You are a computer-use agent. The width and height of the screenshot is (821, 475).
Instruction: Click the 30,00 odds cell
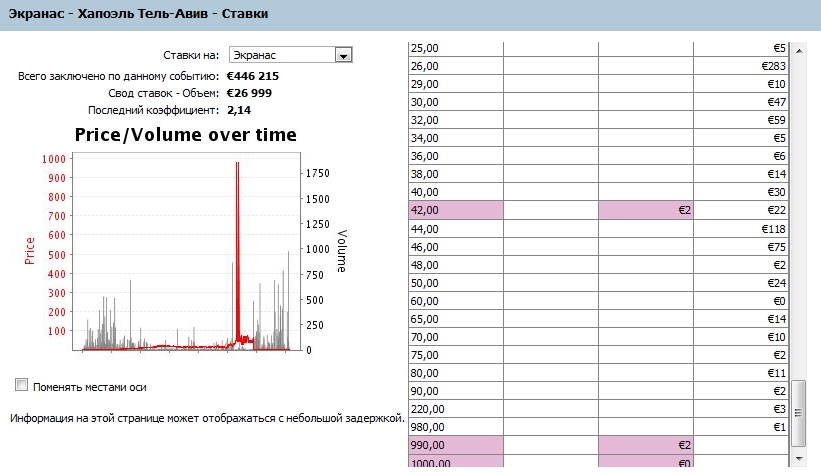[x=456, y=102]
